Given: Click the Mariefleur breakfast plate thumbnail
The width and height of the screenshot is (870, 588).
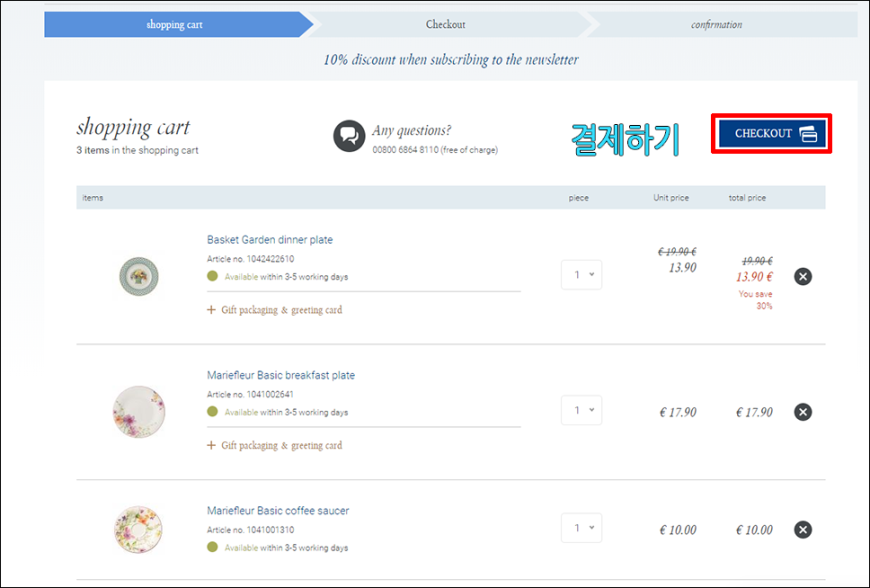Looking at the screenshot, I should coord(139,412).
